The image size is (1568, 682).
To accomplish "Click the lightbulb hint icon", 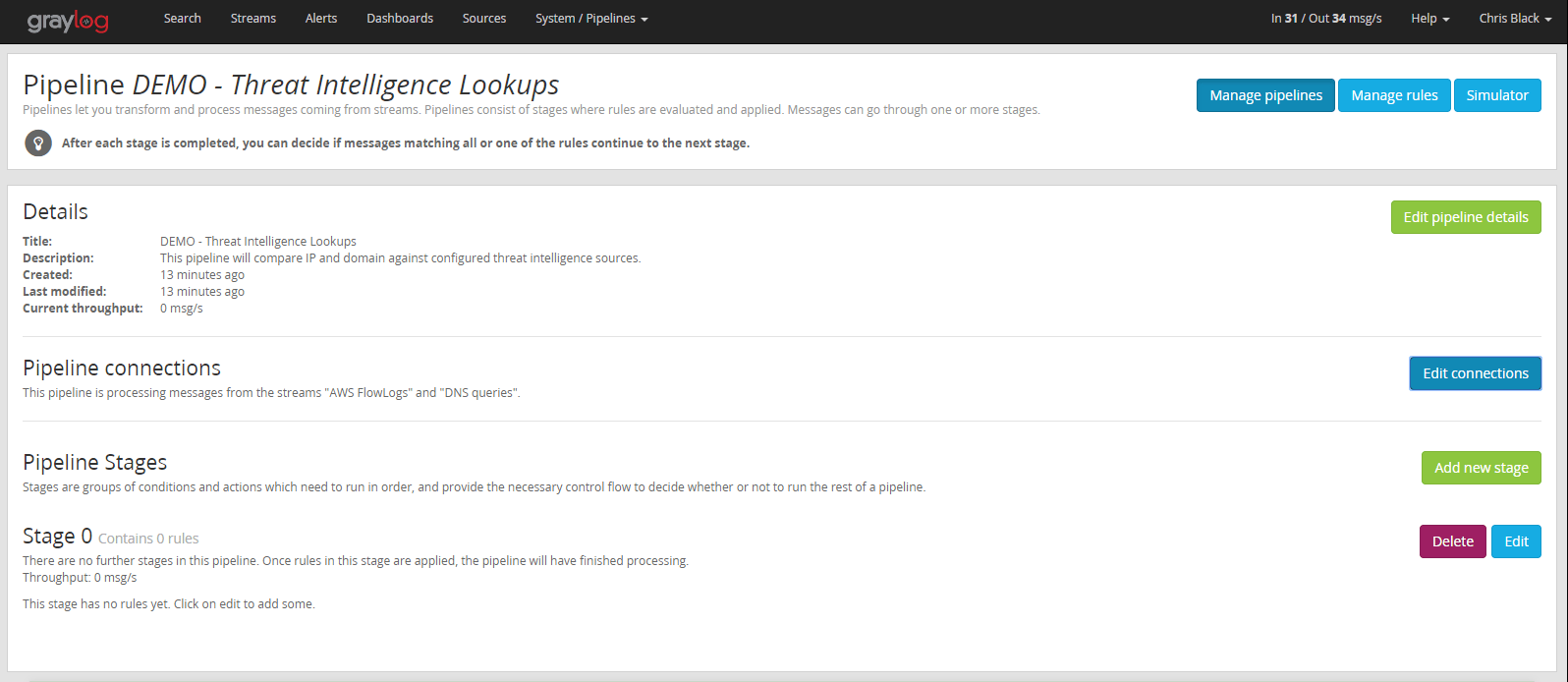I will pos(38,143).
